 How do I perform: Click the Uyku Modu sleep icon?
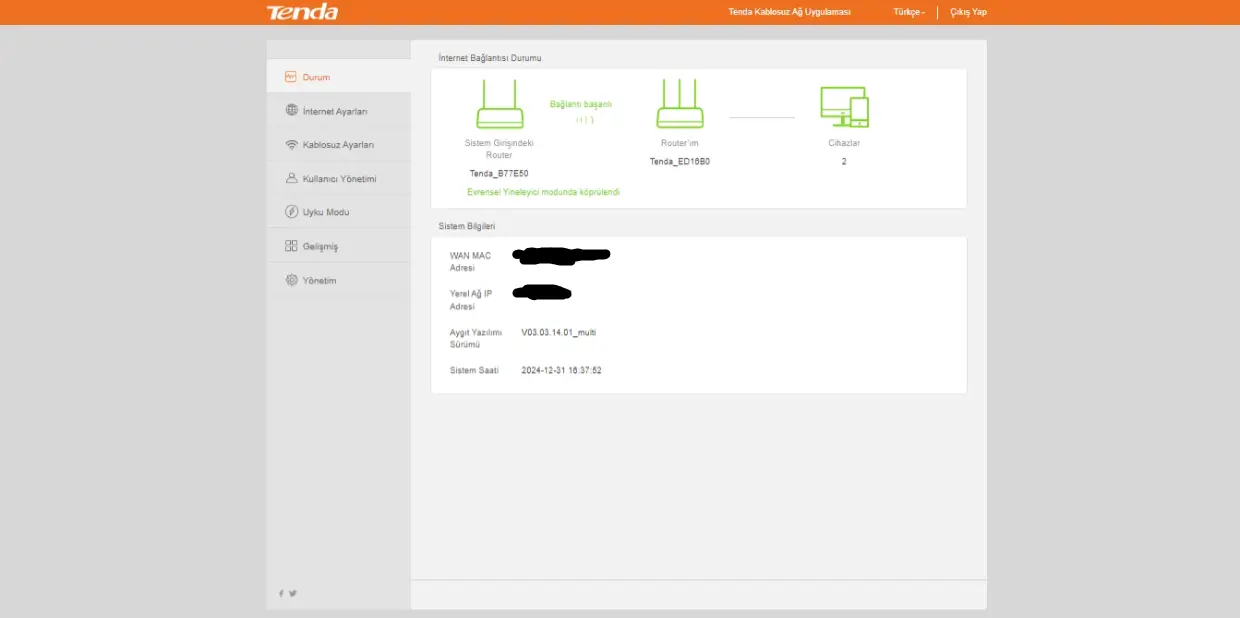point(291,212)
